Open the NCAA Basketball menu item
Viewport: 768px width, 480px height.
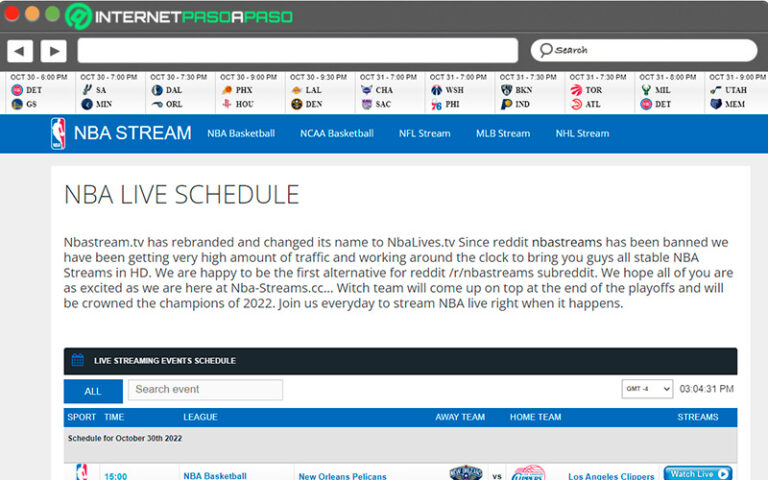pos(336,133)
